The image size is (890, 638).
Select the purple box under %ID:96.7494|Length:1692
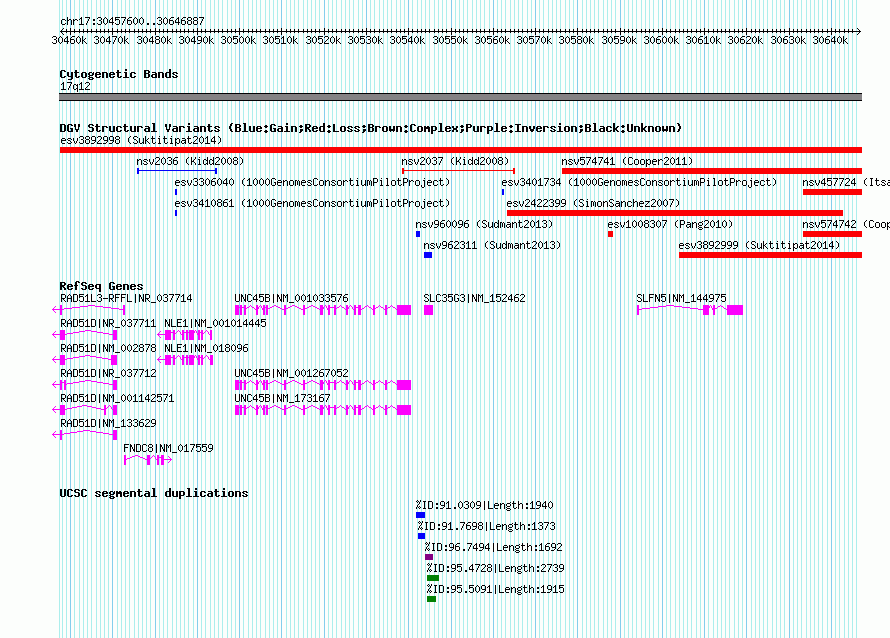pos(429,557)
